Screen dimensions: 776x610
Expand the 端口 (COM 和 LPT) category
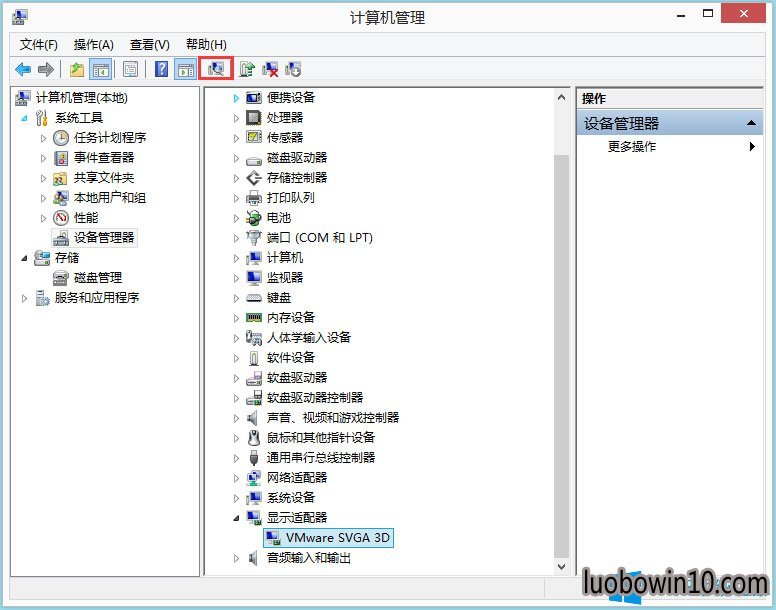click(x=236, y=238)
